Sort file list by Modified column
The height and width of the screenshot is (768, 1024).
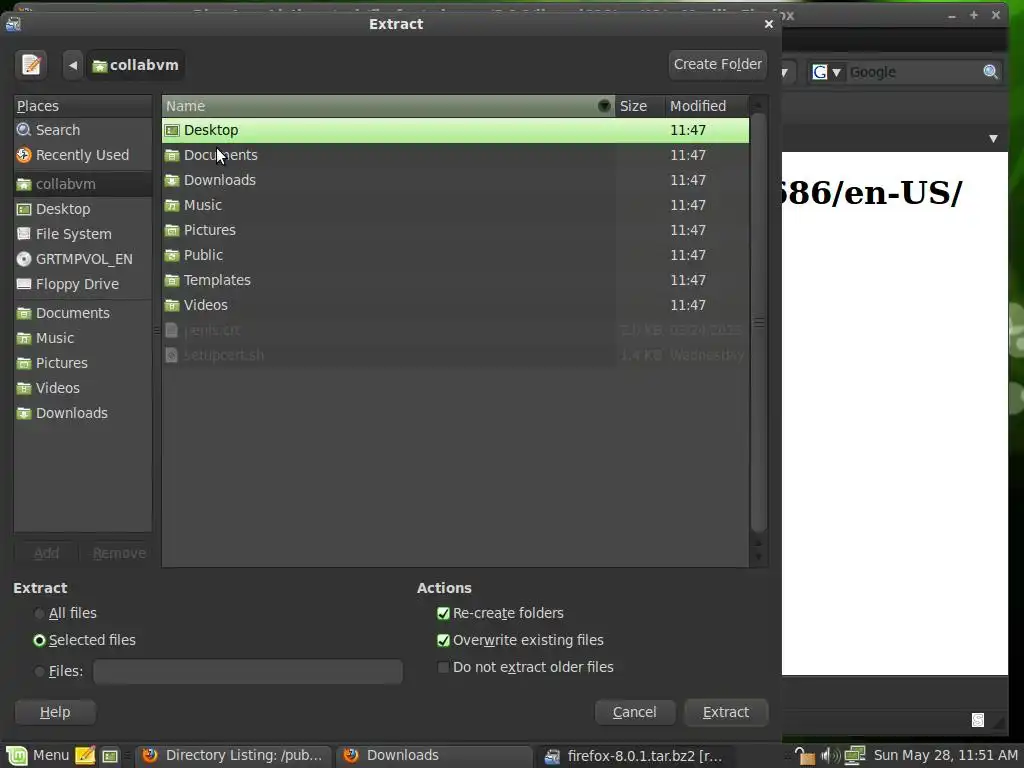(707, 106)
